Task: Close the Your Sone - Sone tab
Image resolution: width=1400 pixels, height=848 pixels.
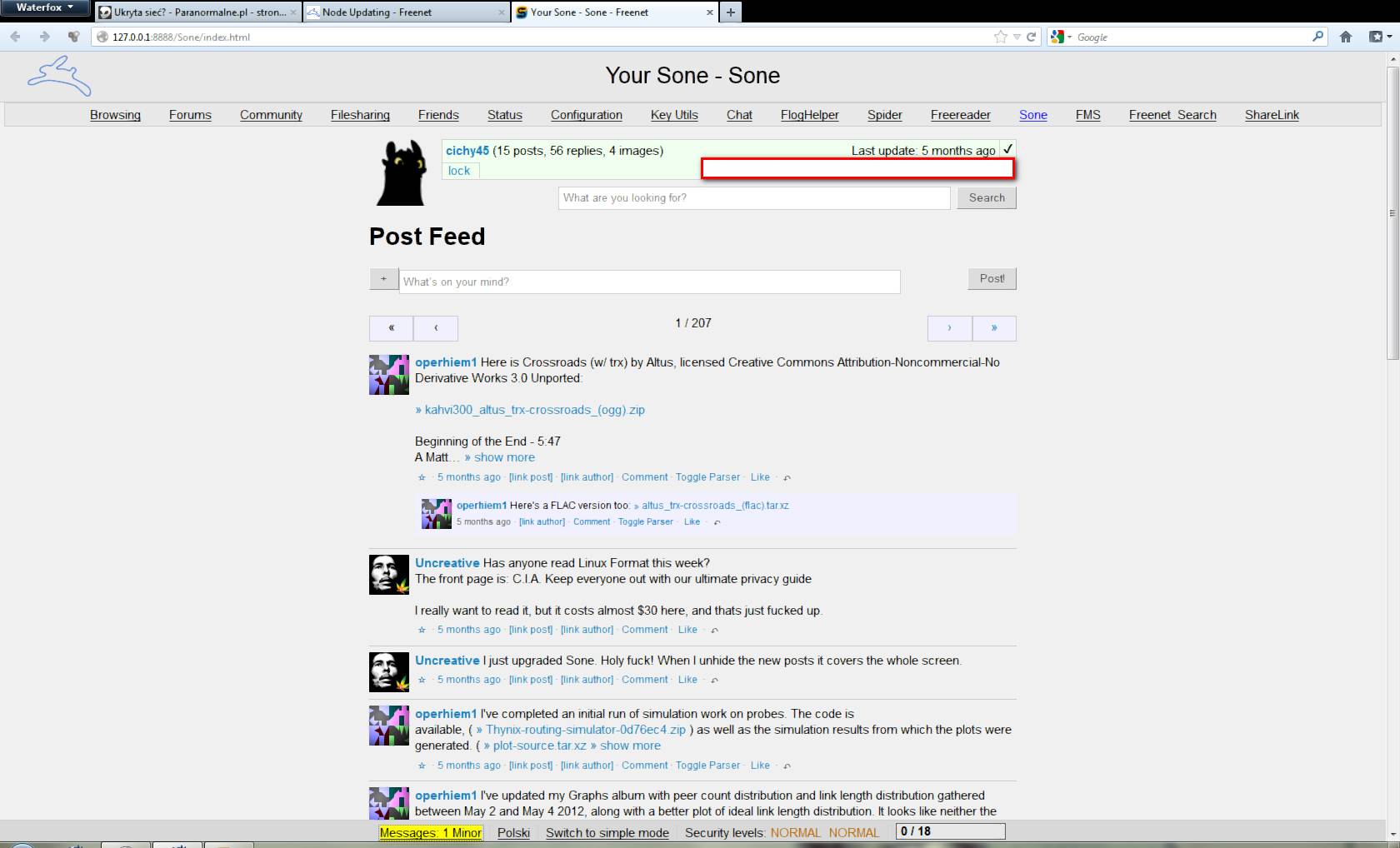Action: click(709, 12)
